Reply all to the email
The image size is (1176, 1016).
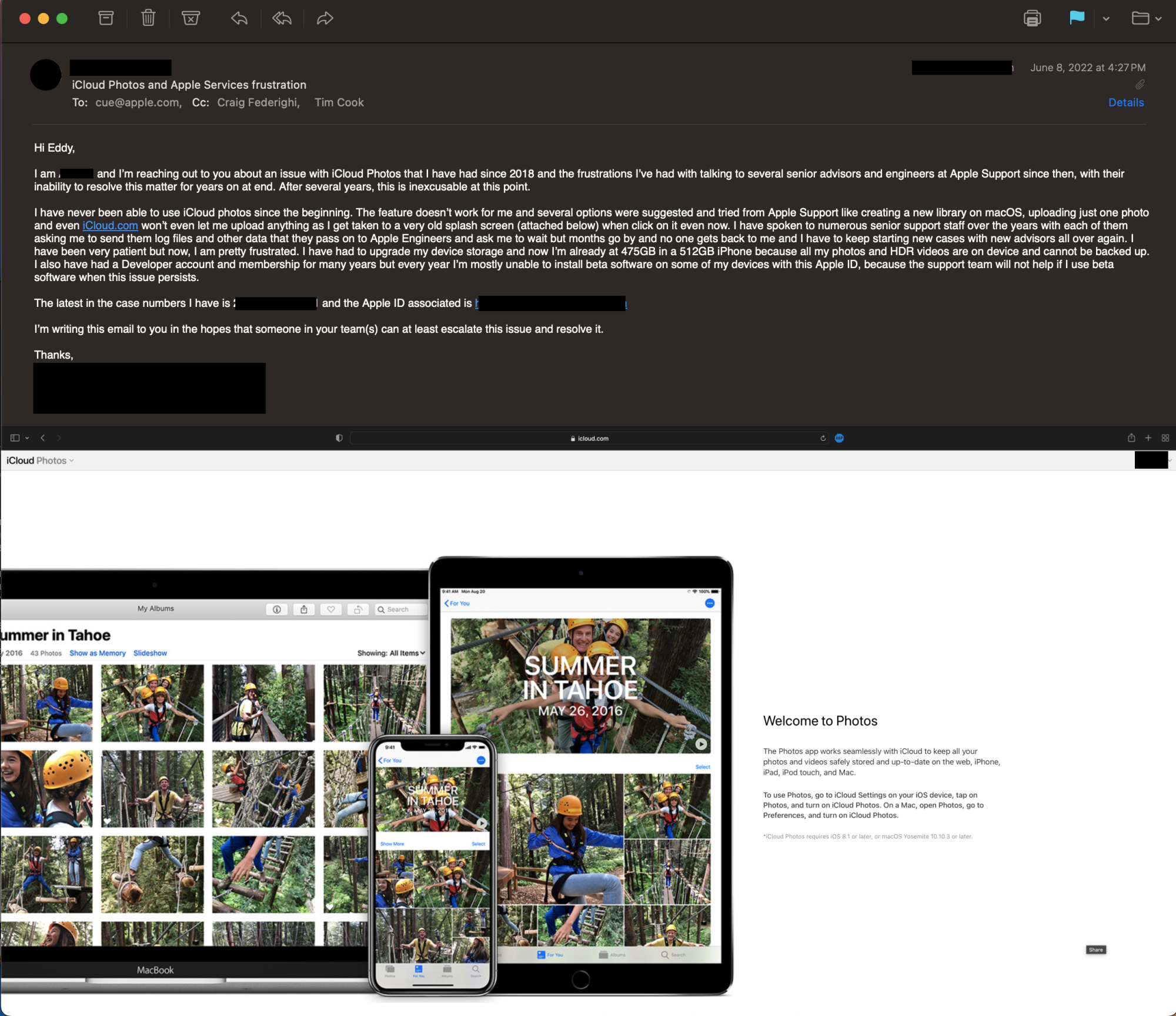[x=282, y=18]
